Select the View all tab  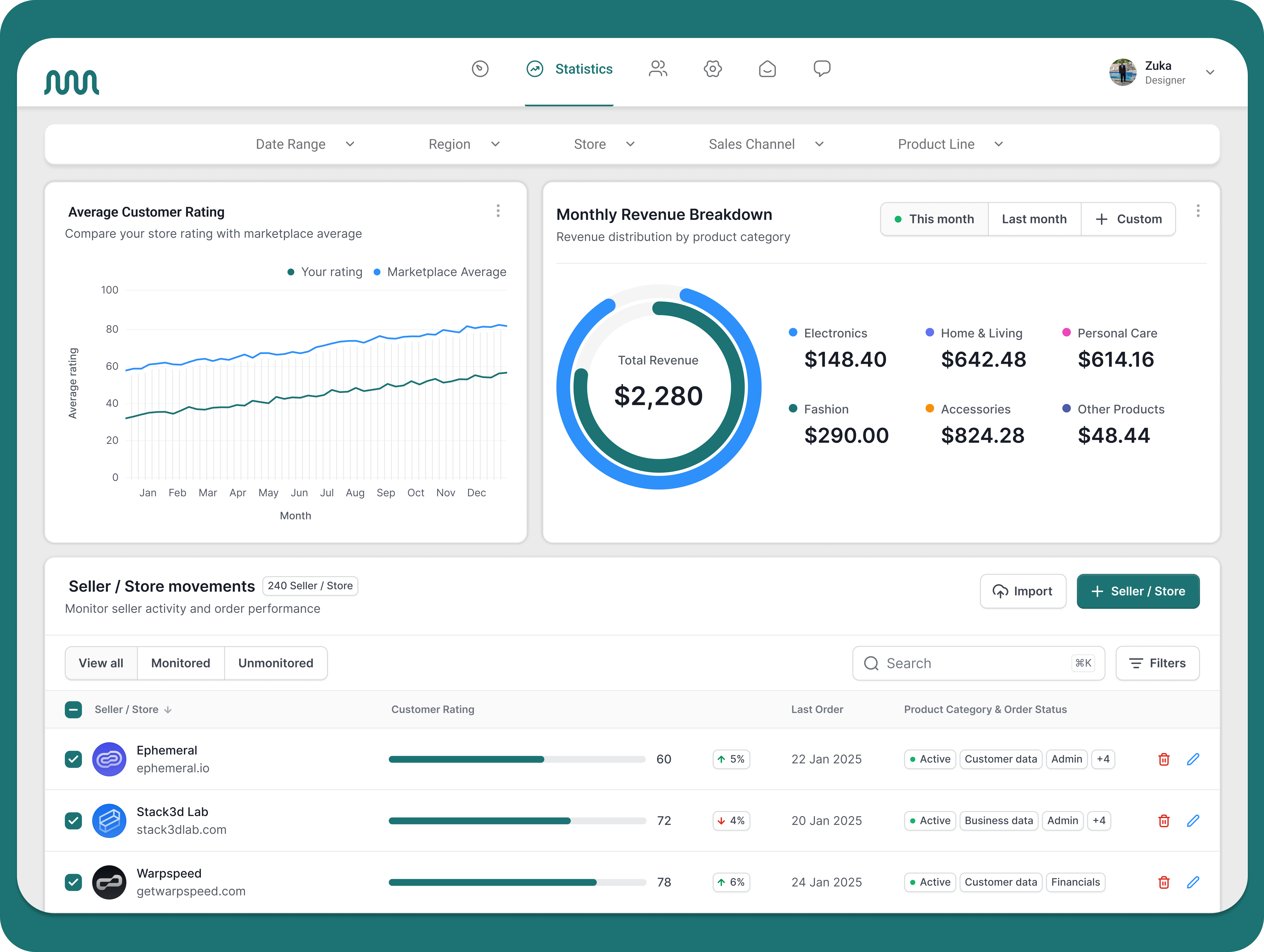pyautogui.click(x=101, y=663)
